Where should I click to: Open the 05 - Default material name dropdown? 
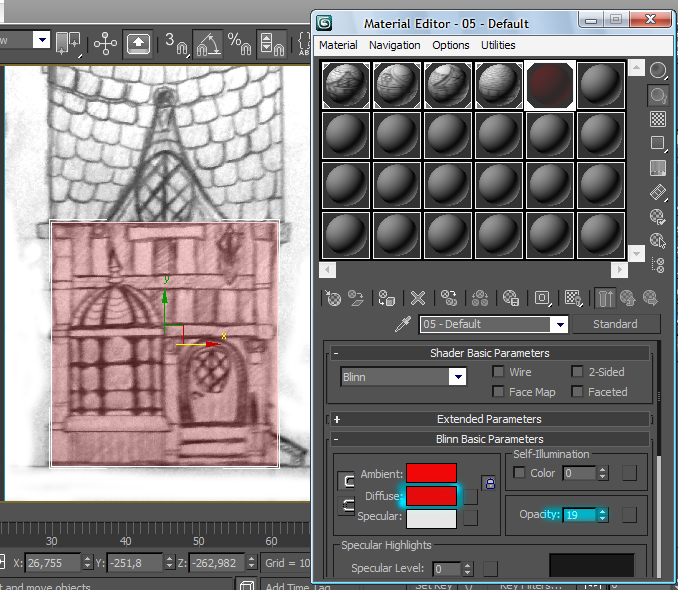coord(559,324)
